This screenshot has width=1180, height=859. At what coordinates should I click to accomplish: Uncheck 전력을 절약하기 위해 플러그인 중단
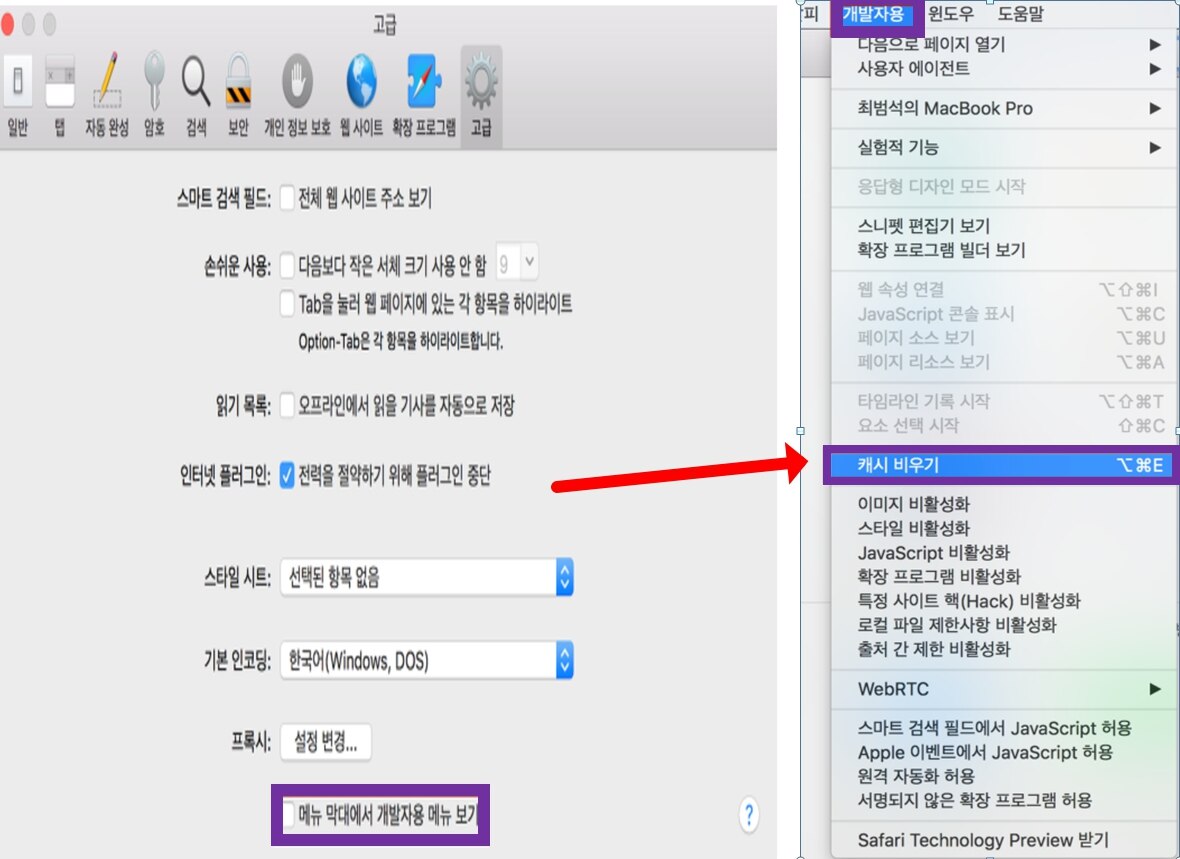pos(288,475)
